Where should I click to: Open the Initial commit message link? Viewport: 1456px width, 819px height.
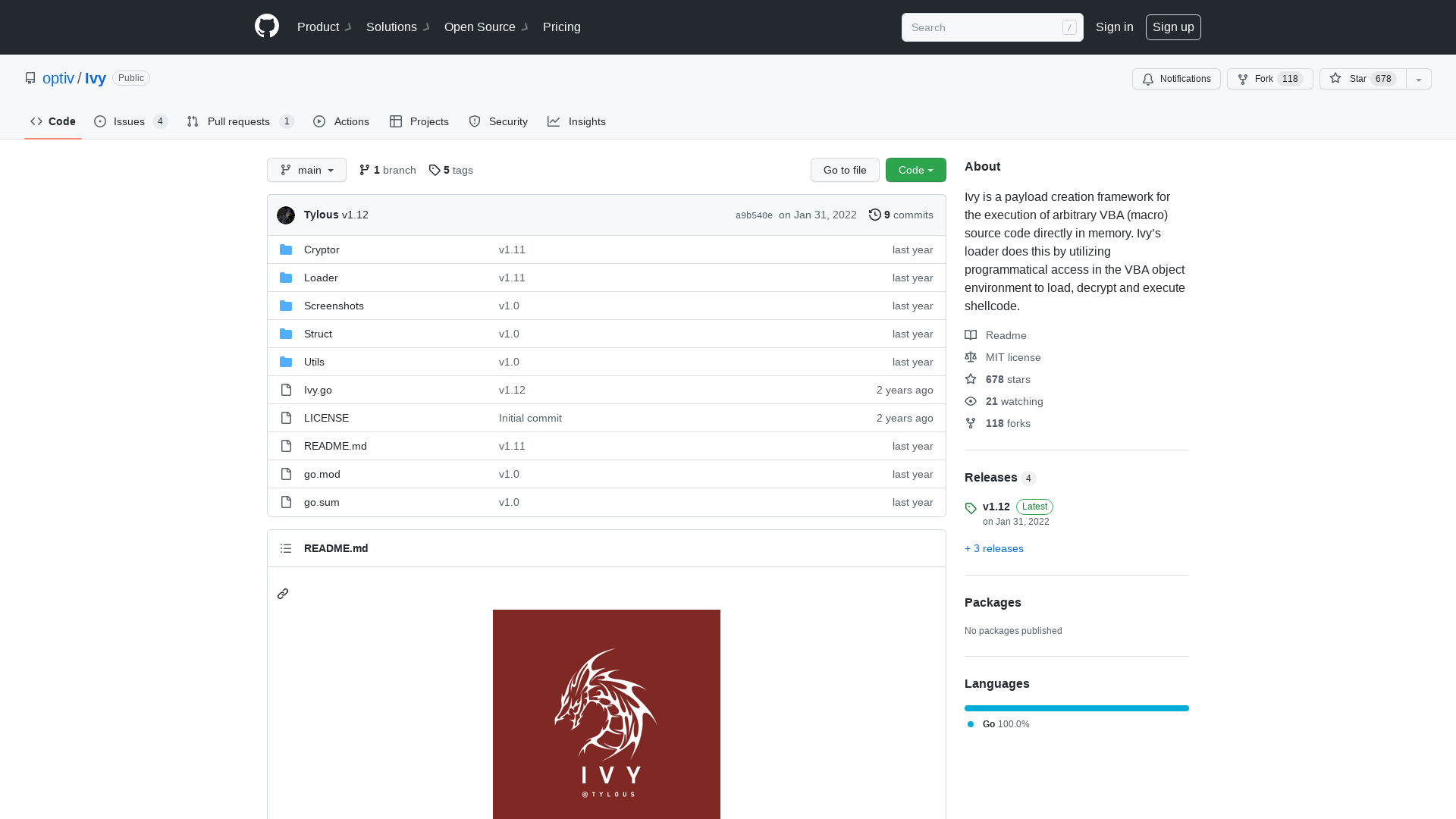[x=530, y=418]
